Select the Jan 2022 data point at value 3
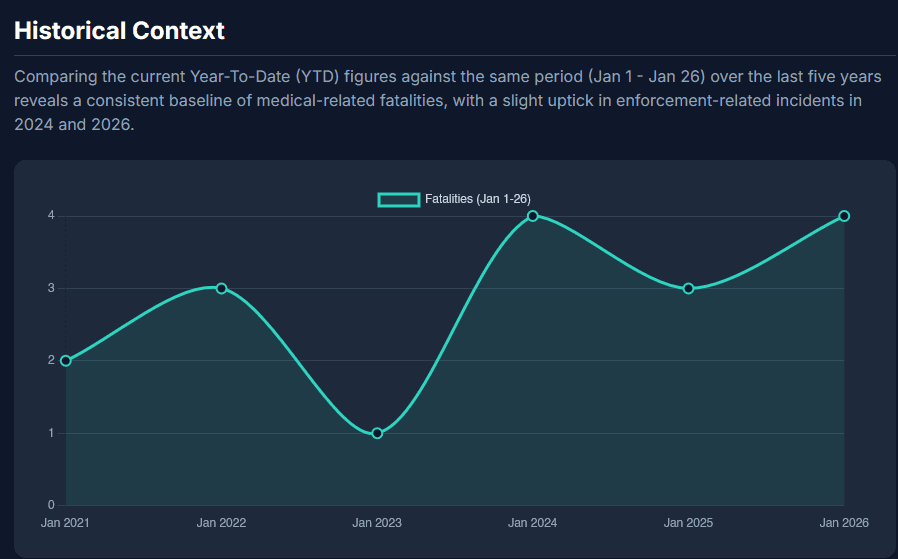The image size is (898, 559). tap(221, 288)
